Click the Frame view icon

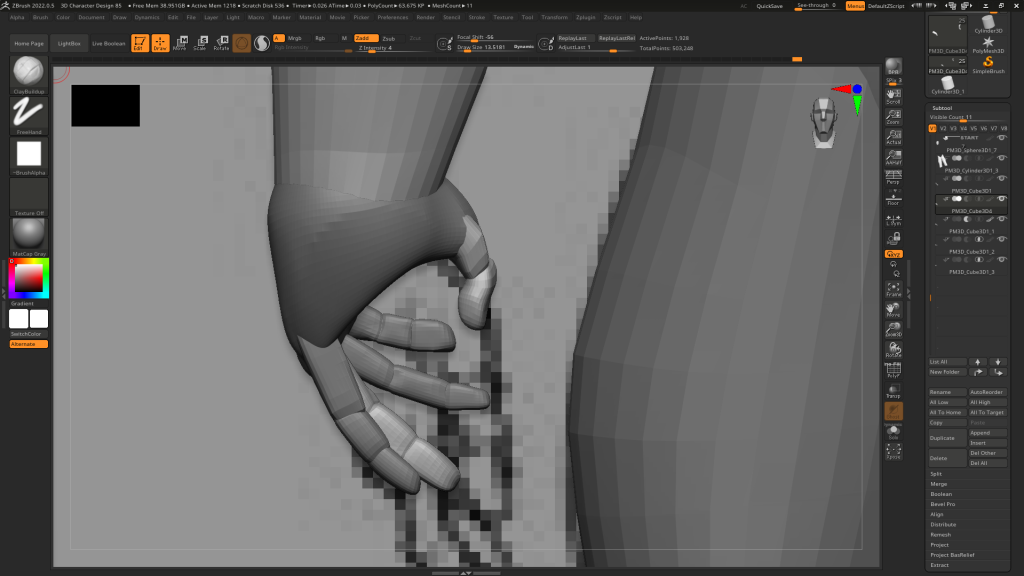[x=893, y=290]
